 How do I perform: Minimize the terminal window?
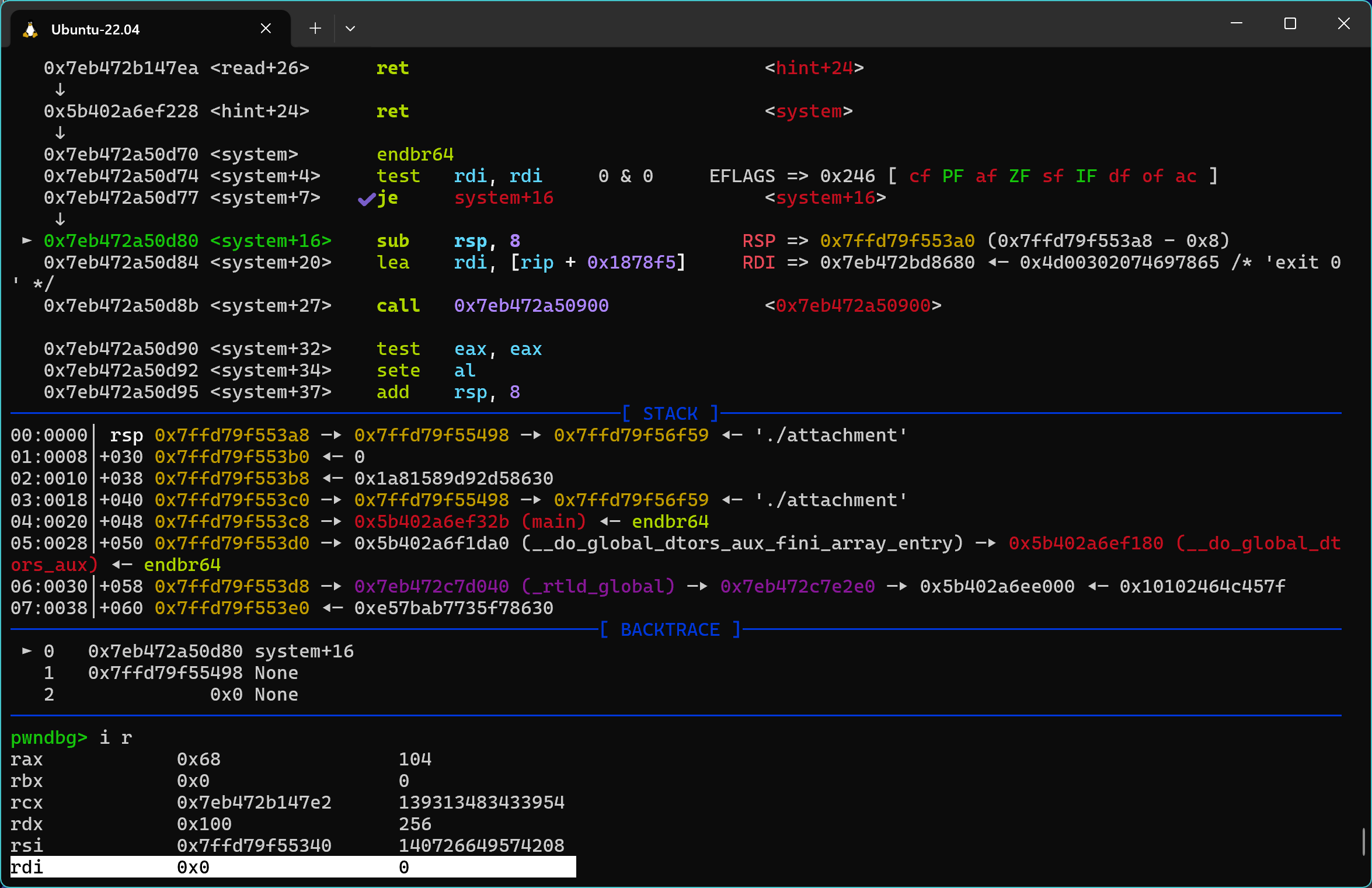pyautogui.click(x=1236, y=24)
